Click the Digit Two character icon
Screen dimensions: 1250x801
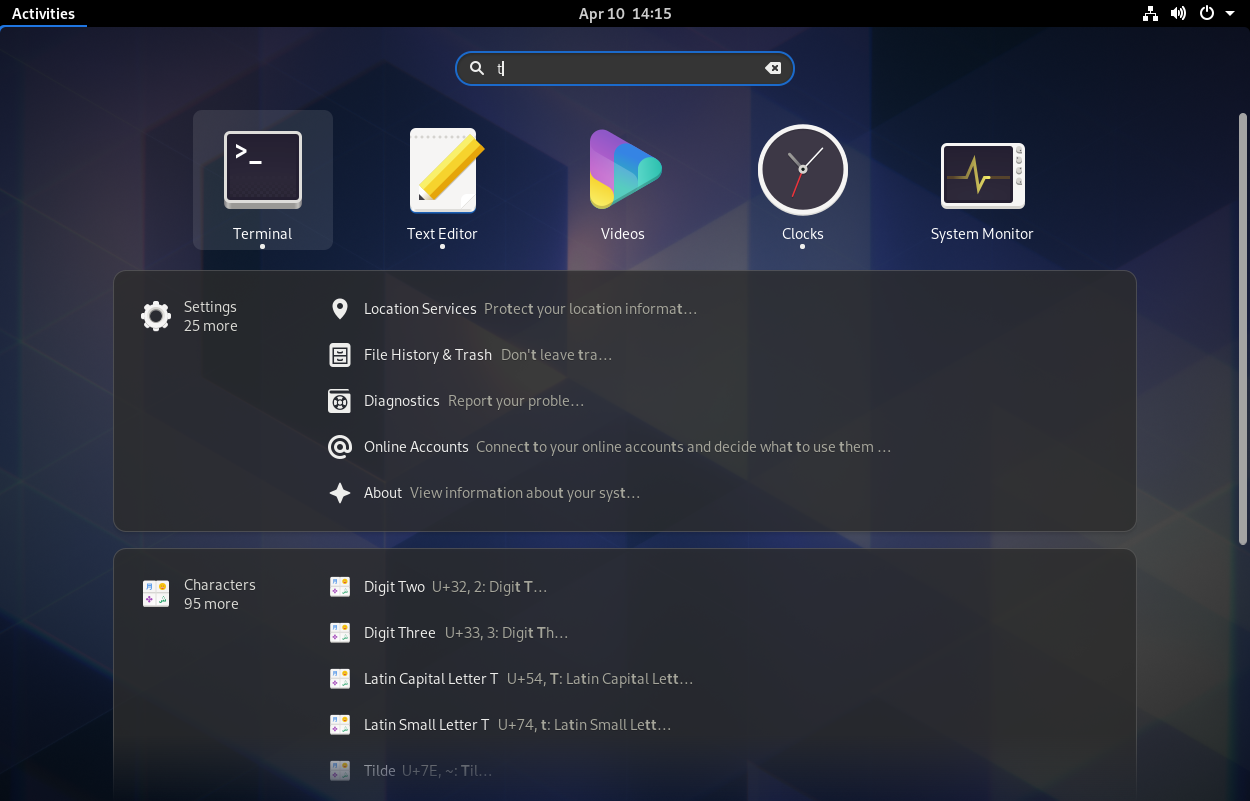click(x=340, y=587)
